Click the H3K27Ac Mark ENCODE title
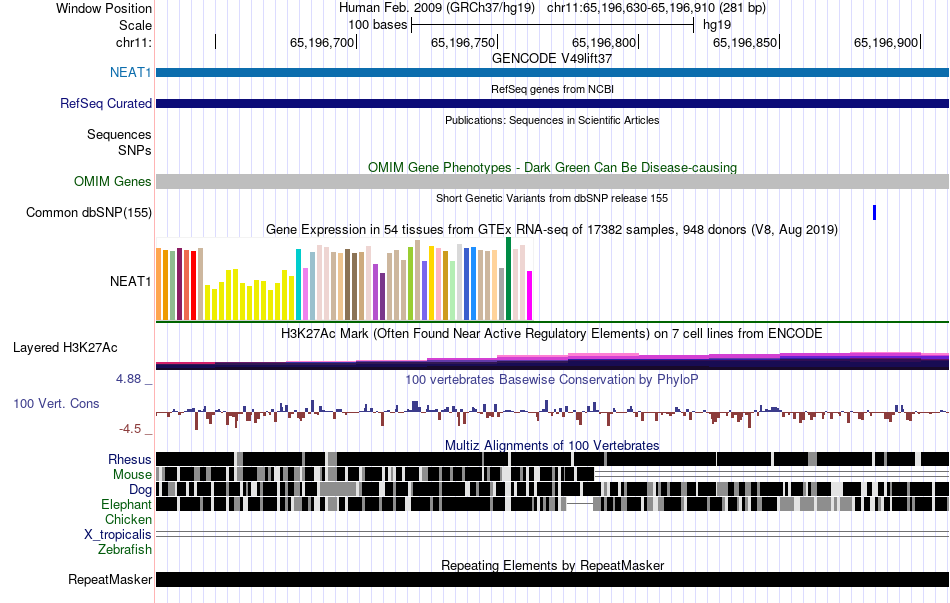 tap(552, 333)
